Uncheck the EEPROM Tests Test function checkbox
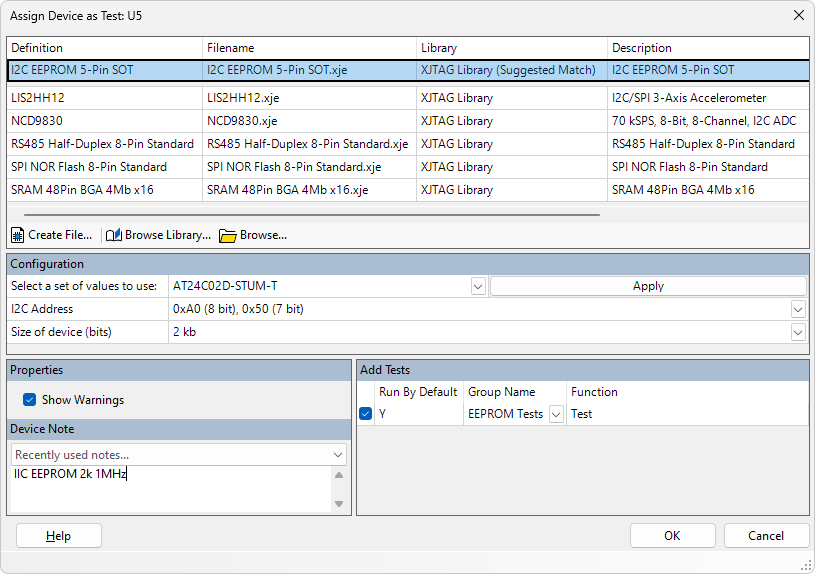Screen dimensions: 815x574 pos(365,414)
